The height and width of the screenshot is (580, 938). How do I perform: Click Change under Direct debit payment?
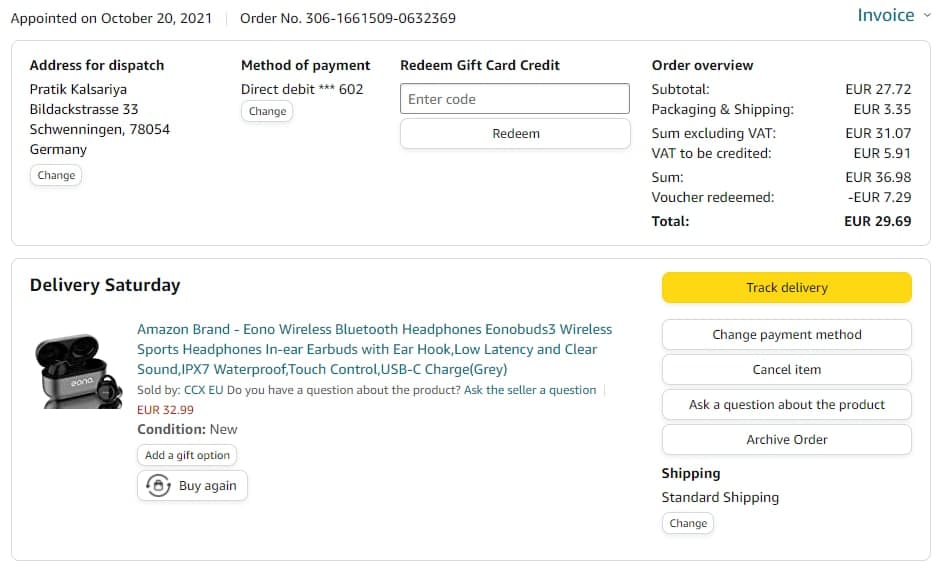(267, 111)
